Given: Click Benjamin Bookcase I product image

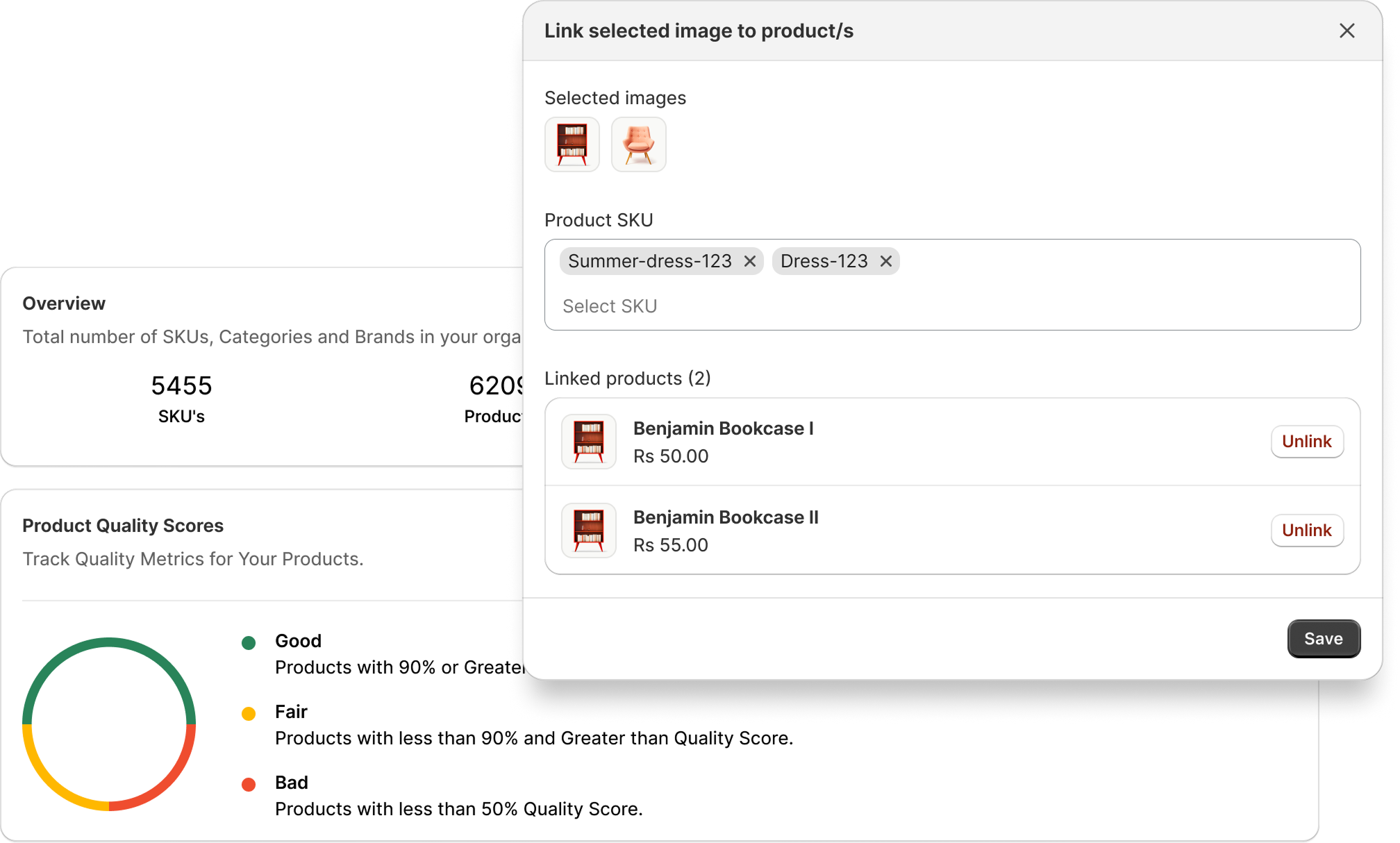Looking at the screenshot, I should click(x=589, y=442).
